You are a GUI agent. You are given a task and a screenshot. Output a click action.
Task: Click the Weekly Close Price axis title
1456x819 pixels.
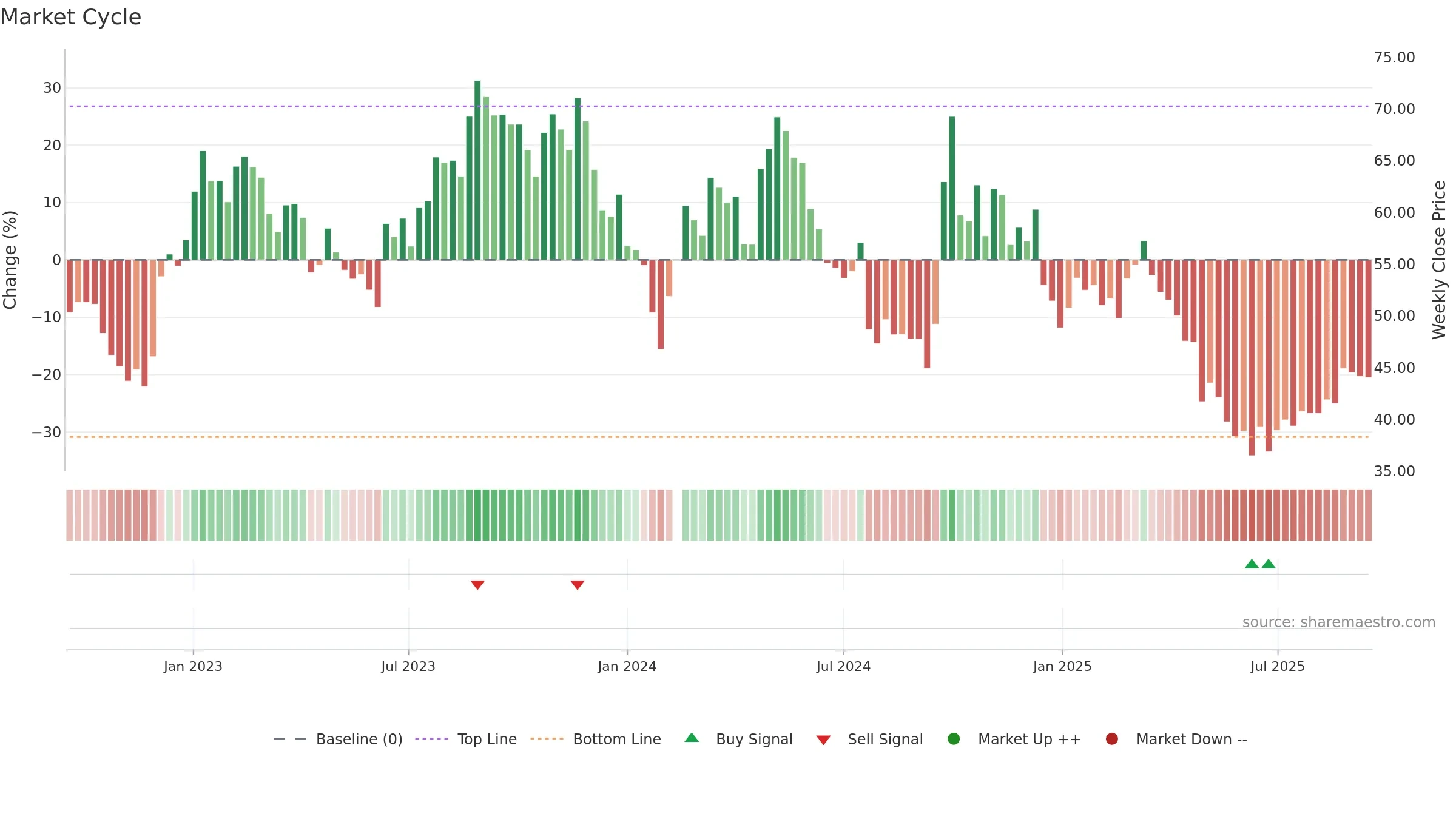point(1439,260)
